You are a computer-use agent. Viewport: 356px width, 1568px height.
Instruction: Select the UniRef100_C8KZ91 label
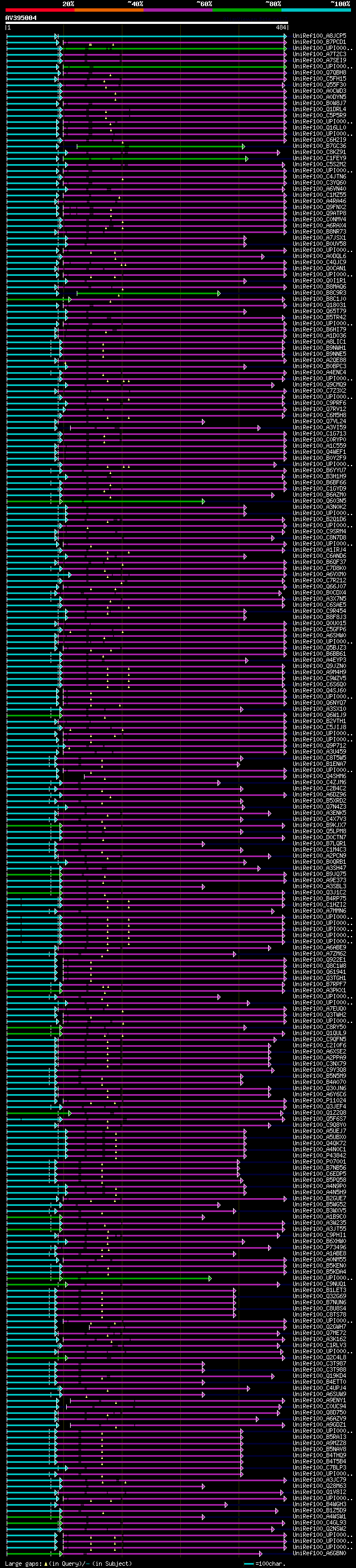point(319,152)
